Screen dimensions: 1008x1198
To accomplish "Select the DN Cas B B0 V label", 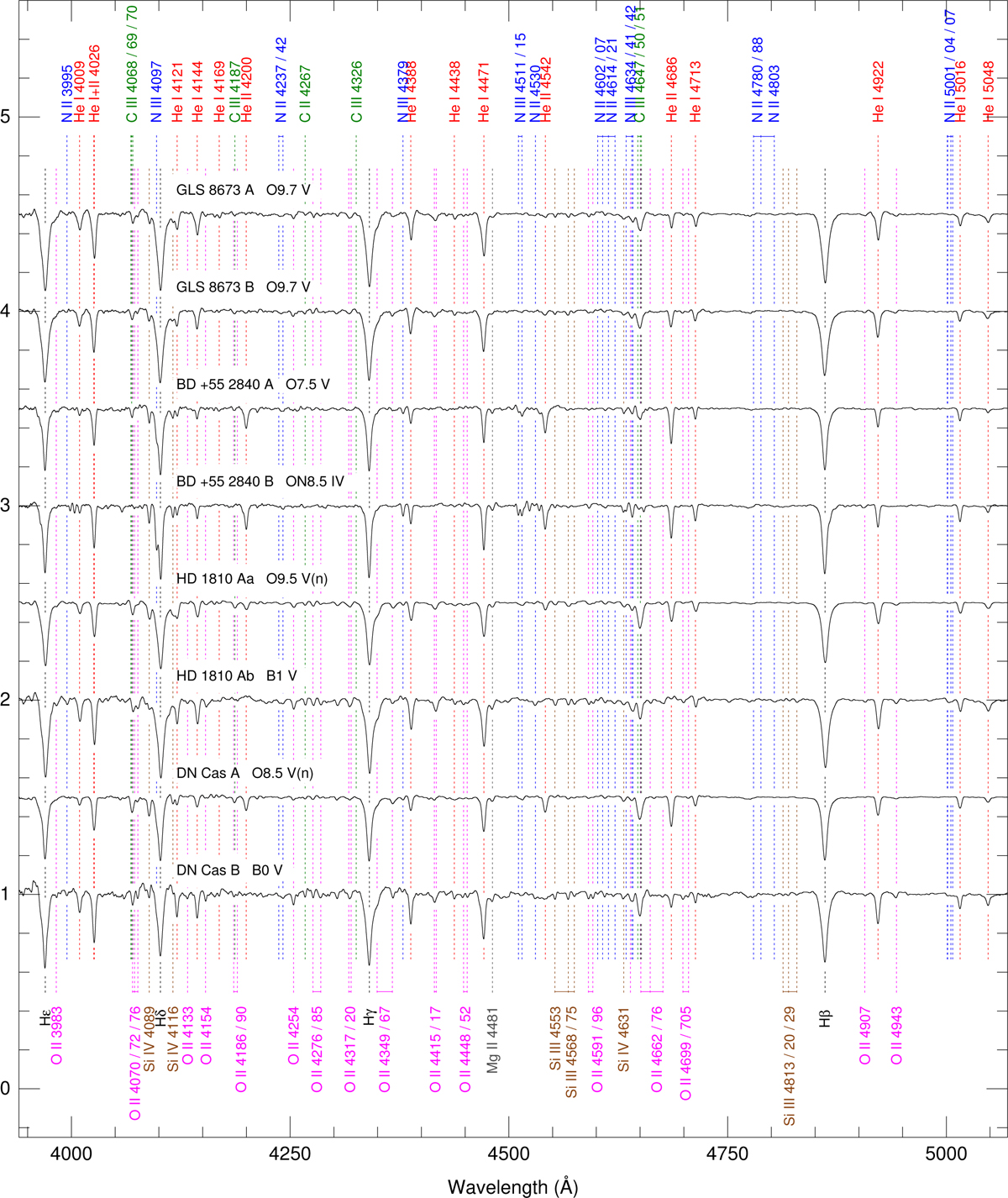I will [x=229, y=870].
